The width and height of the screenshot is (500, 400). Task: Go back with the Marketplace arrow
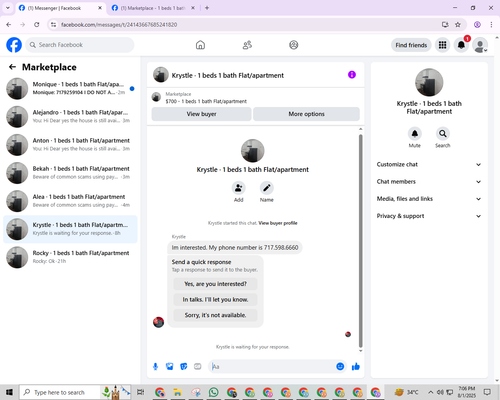coord(12,67)
